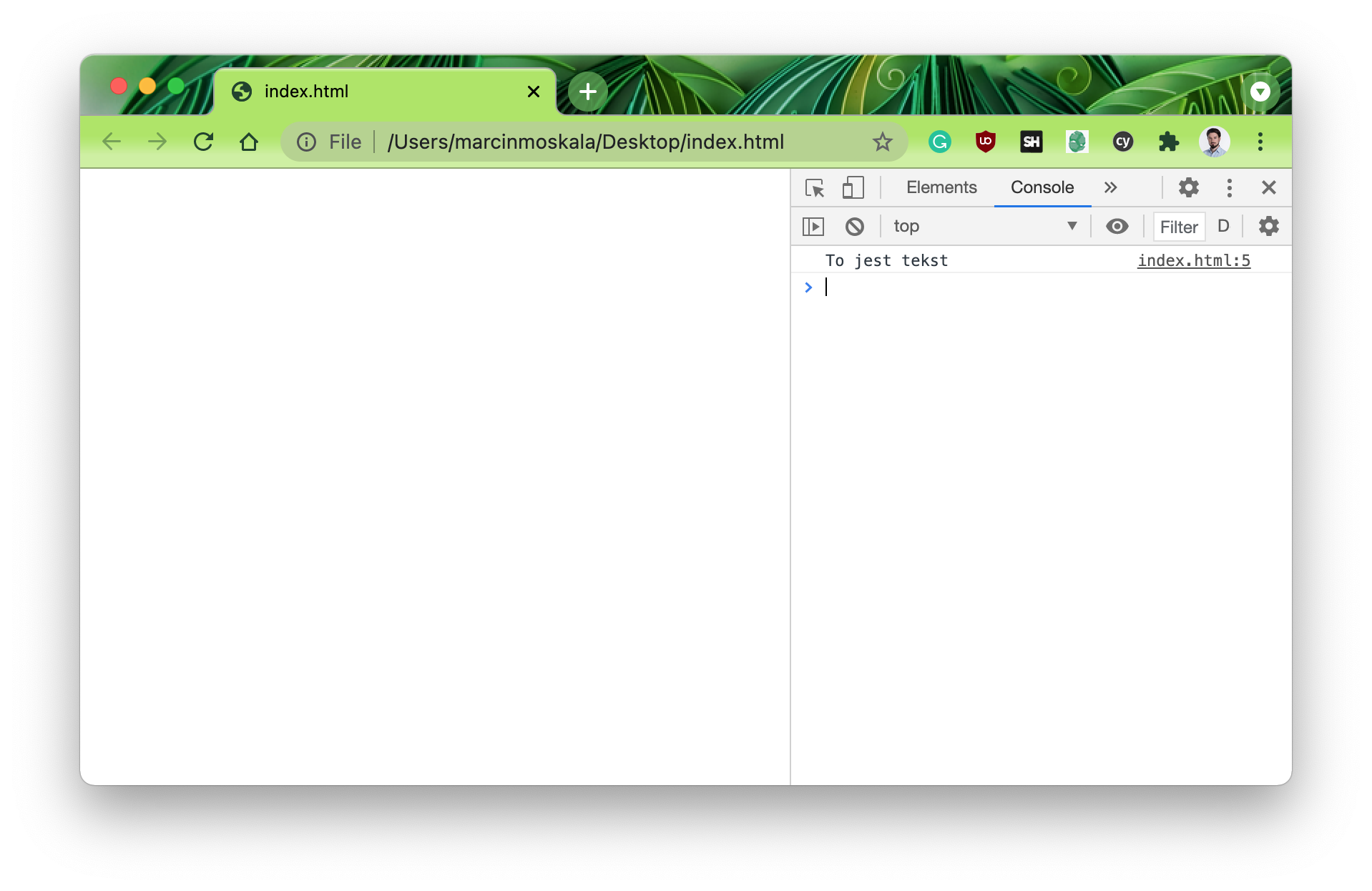Open DevTools settings gear
The image size is (1372, 891).
[1188, 188]
